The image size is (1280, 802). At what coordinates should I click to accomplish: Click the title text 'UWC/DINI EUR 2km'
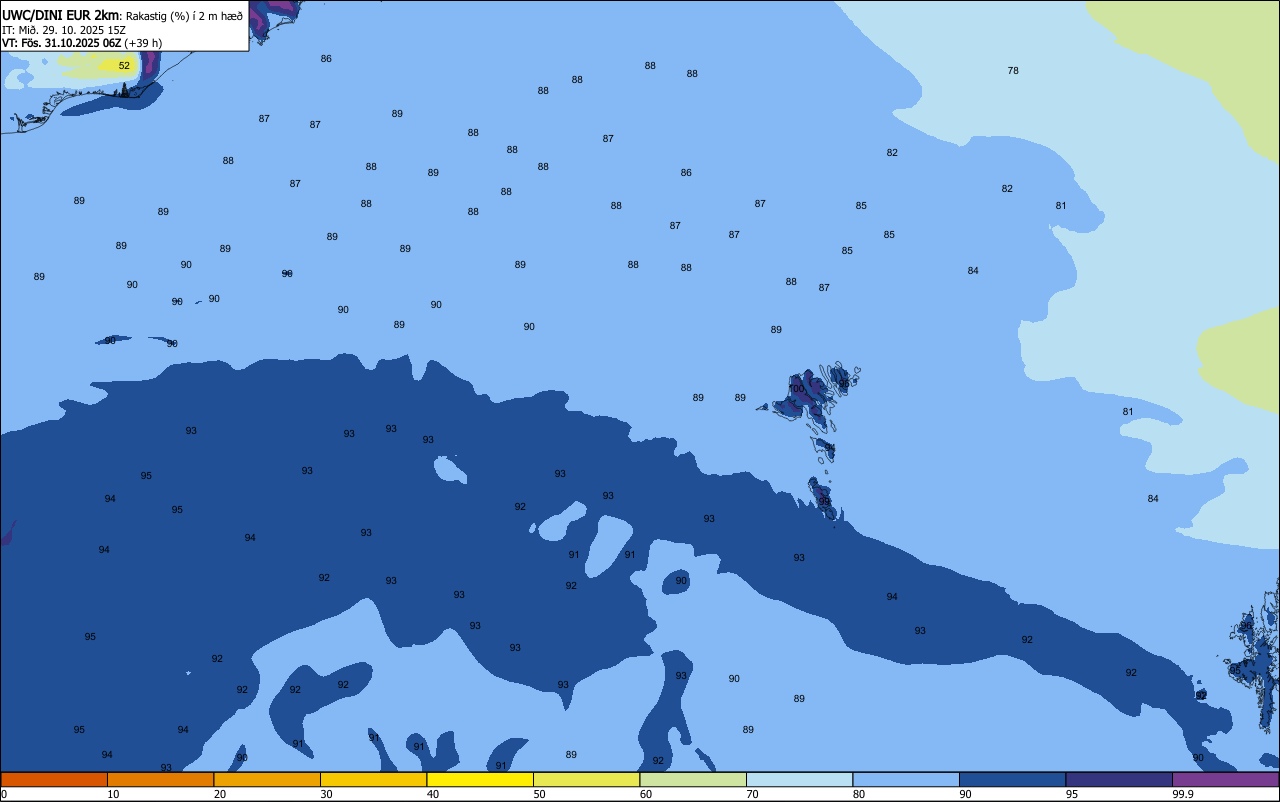[x=60, y=15]
